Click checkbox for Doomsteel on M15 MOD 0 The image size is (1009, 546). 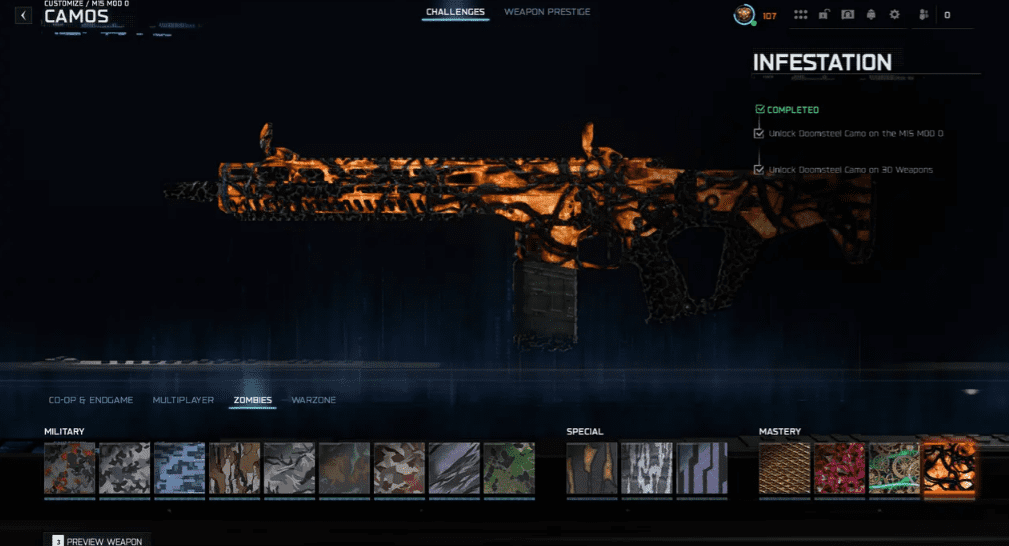click(759, 133)
